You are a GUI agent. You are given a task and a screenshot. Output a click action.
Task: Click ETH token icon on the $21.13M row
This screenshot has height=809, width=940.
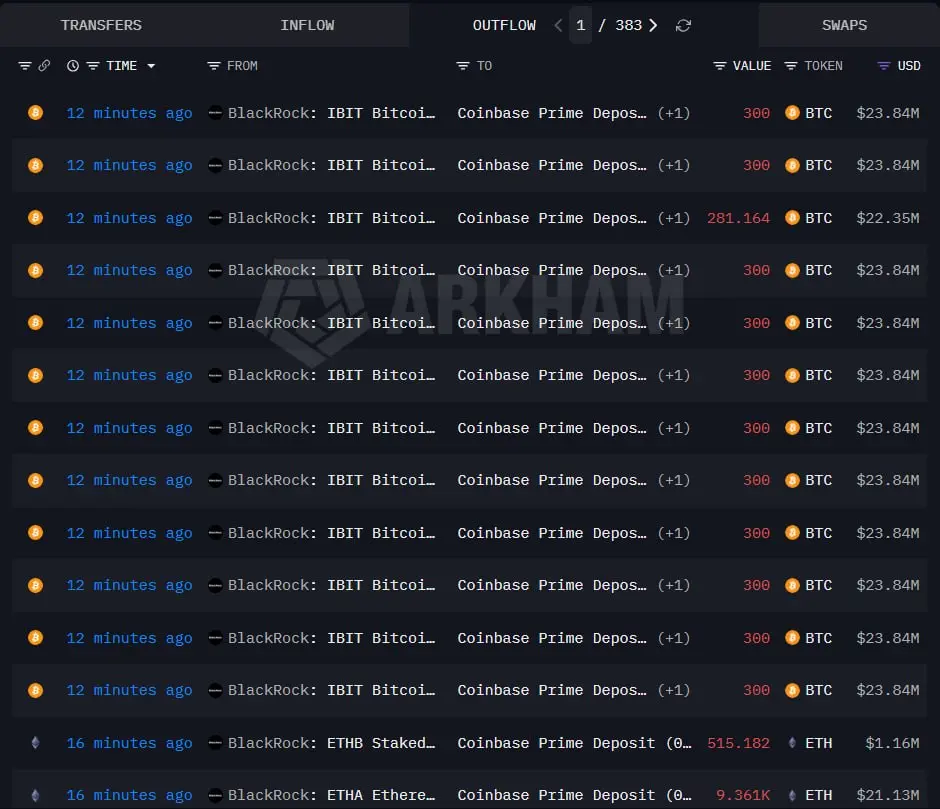click(x=792, y=795)
